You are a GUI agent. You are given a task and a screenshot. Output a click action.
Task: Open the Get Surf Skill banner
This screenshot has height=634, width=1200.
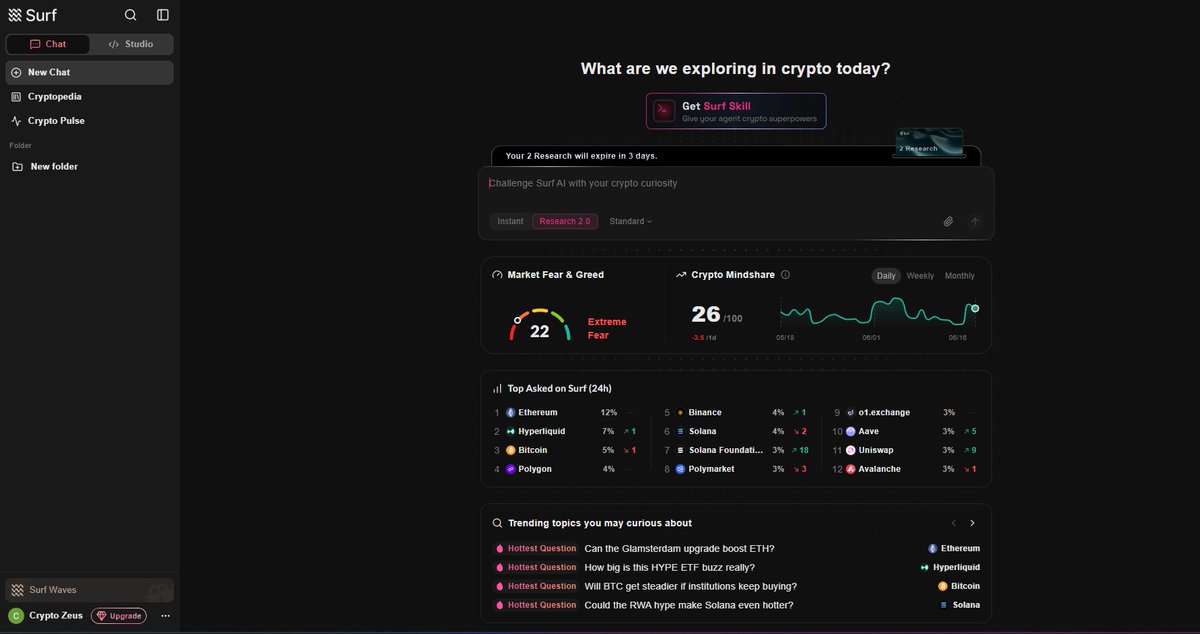pyautogui.click(x=736, y=111)
